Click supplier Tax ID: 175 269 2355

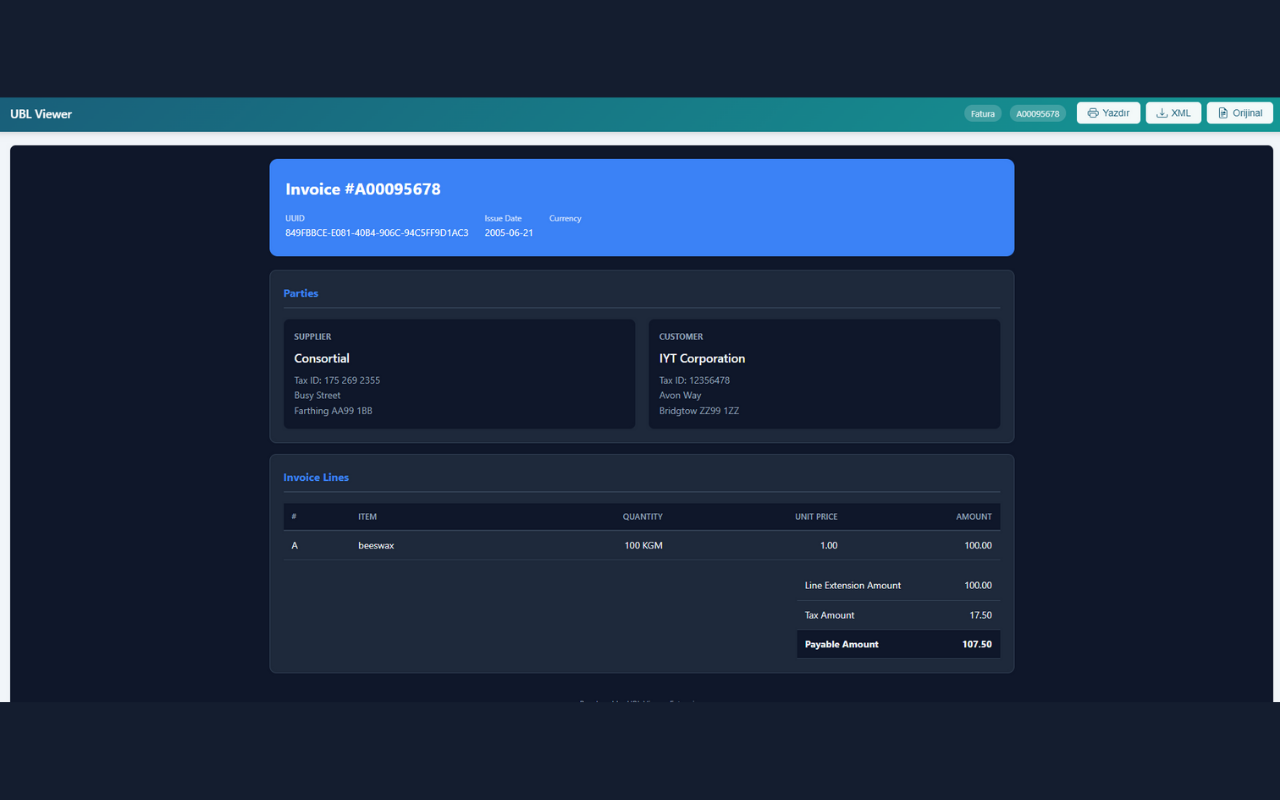click(x=337, y=380)
